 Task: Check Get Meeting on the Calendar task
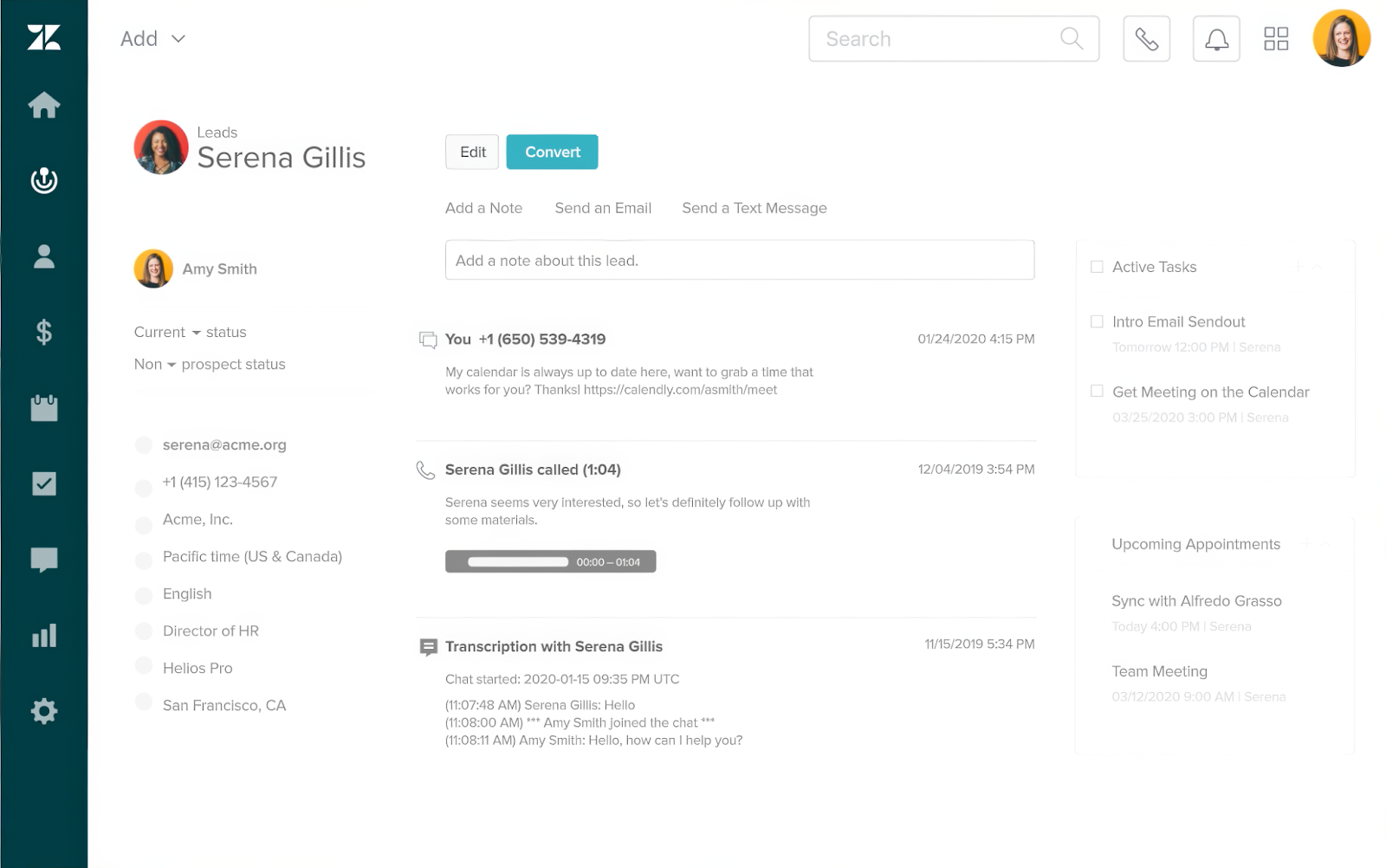(x=1097, y=392)
